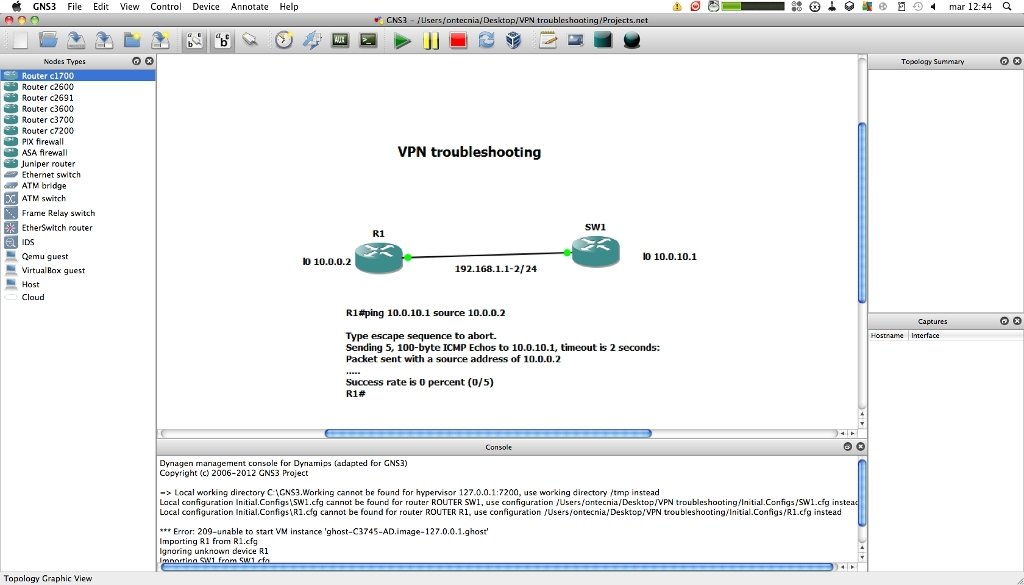1024x585 pixels.
Task: Select Router c1700 node type
Action: click(78, 76)
